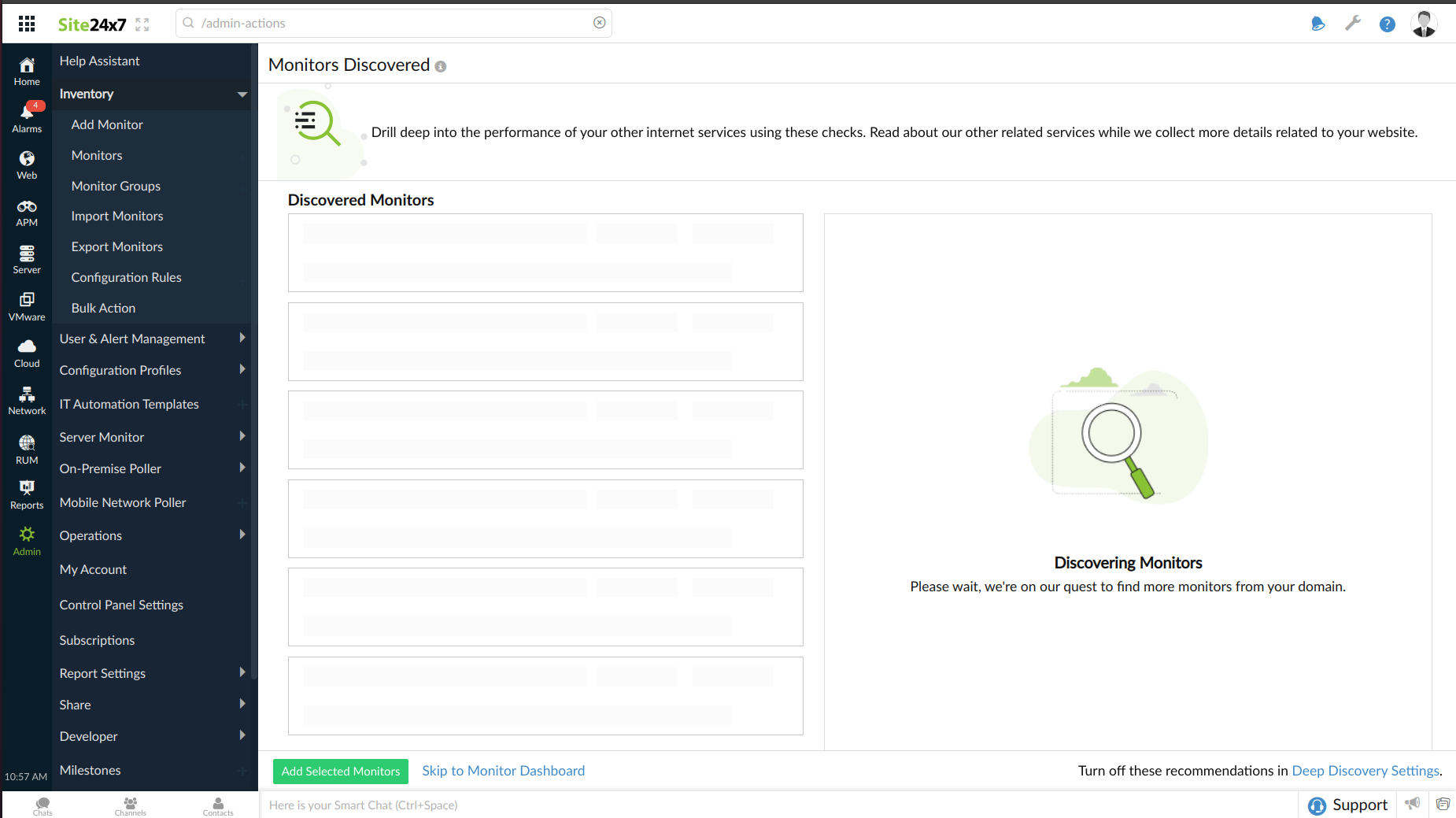Expand the Configuration Profiles submenu

click(242, 370)
